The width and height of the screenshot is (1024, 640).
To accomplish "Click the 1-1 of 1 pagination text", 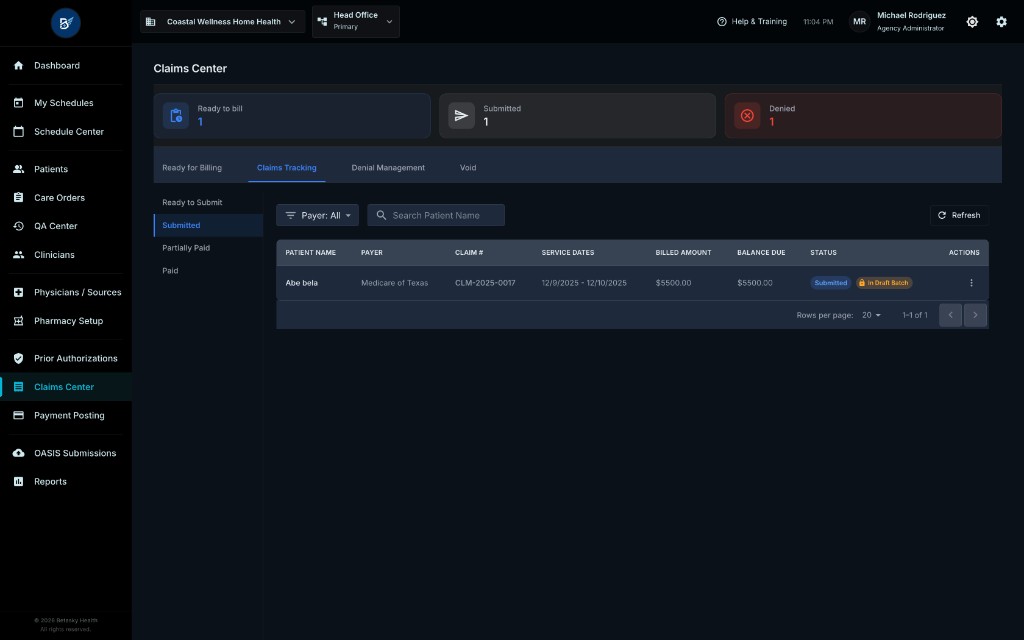I will 914,315.
